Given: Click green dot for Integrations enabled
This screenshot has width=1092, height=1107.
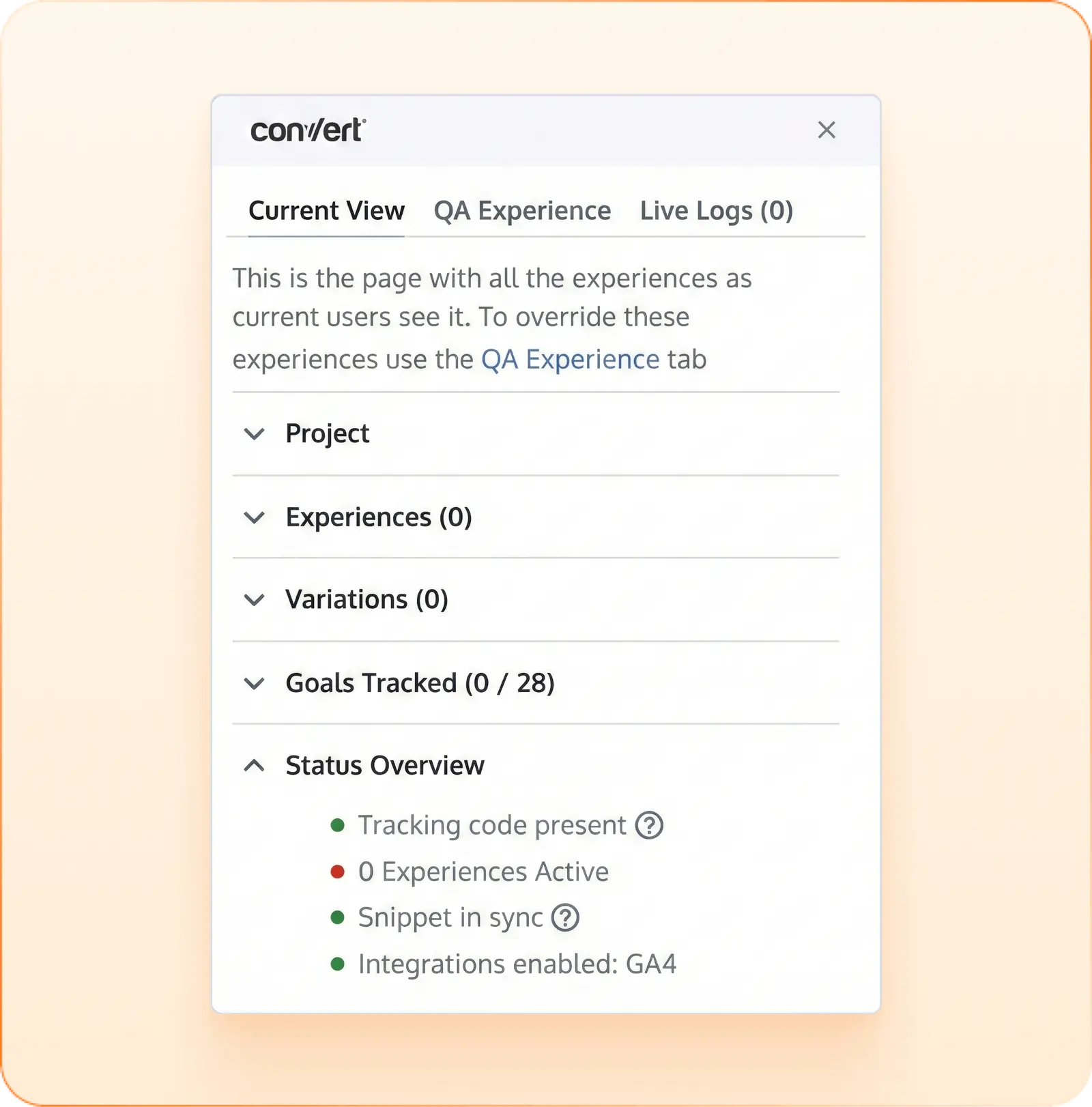Looking at the screenshot, I should pos(337,964).
